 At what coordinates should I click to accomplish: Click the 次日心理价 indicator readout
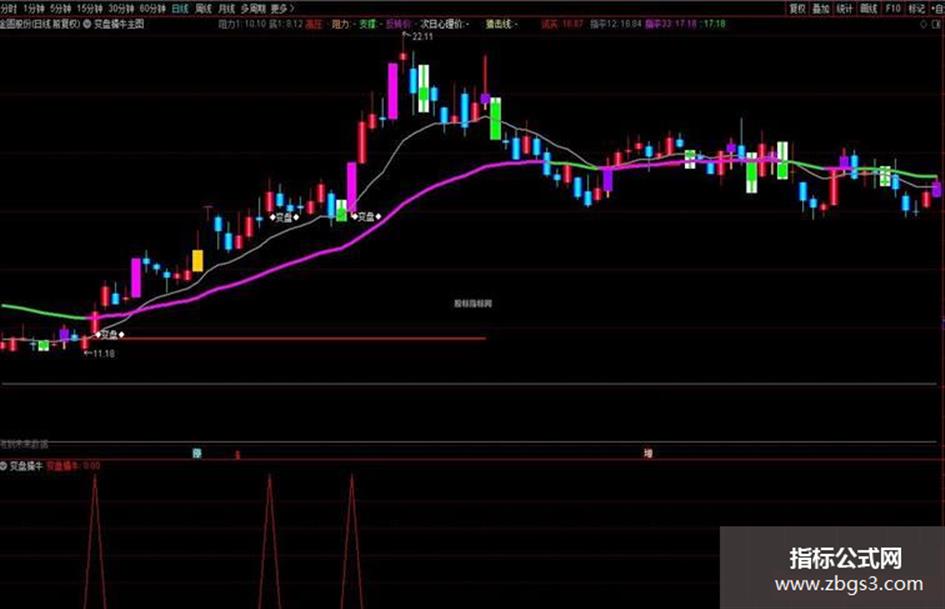pos(442,24)
